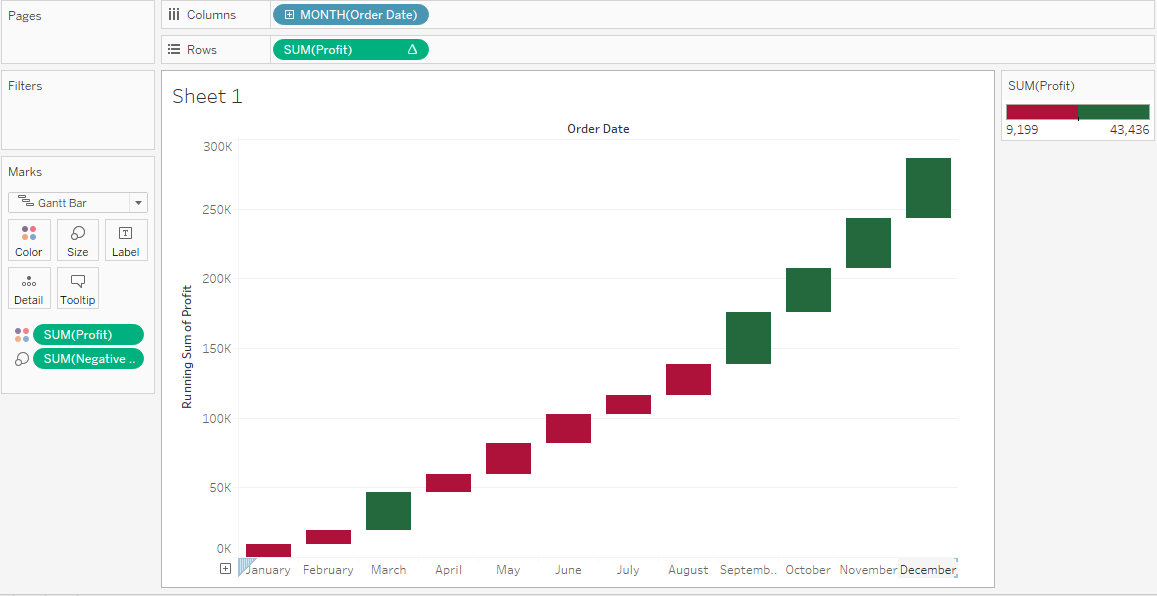Open the Size card in Marks
1157x596 pixels.
coord(77,240)
